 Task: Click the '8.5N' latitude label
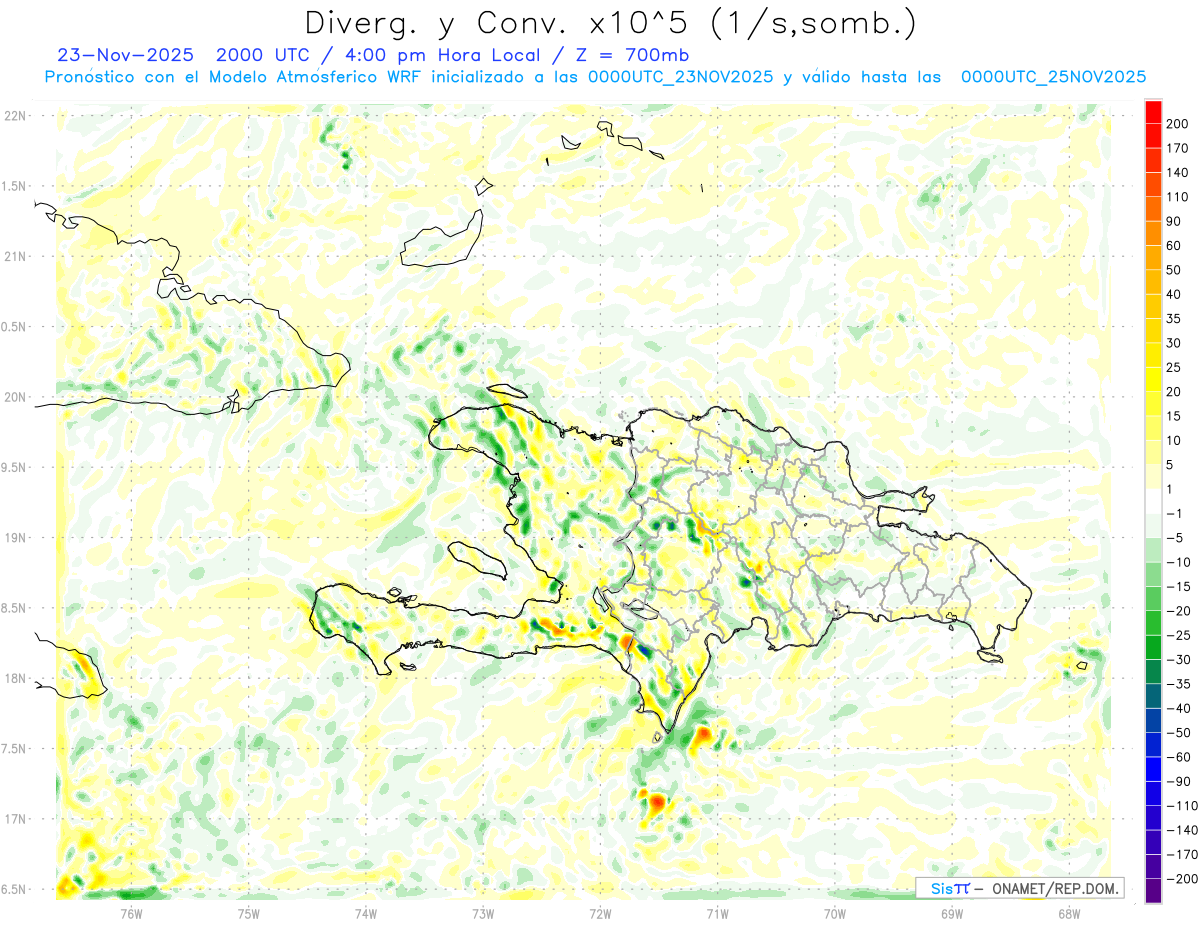tap(15, 608)
